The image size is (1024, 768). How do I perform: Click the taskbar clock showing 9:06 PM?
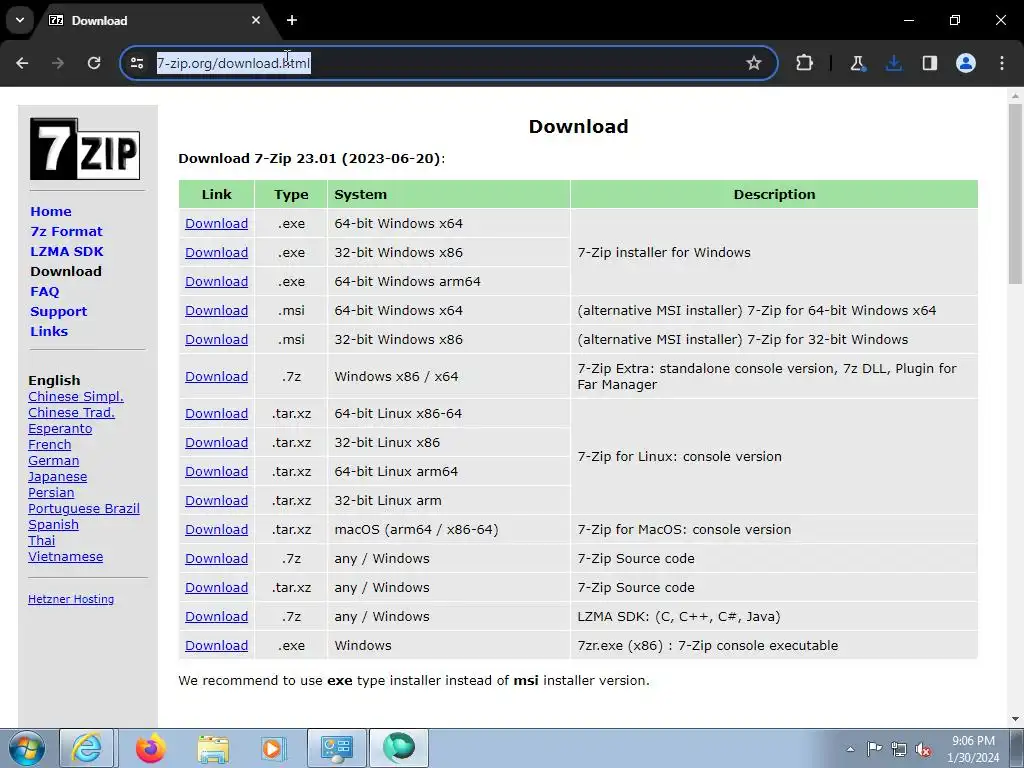[x=973, y=749]
